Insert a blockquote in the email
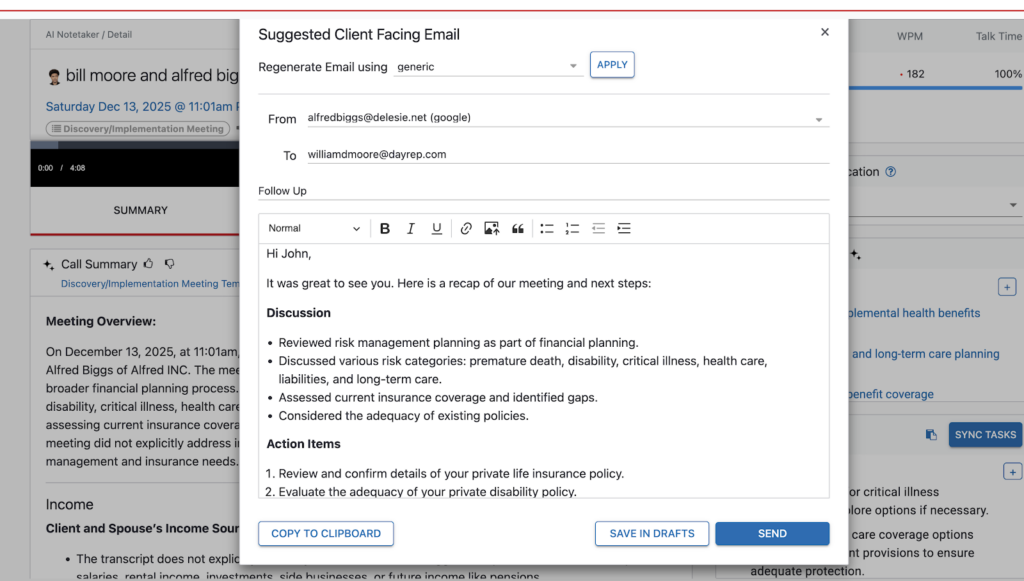Viewport: 1024px width, 581px height. tap(518, 229)
